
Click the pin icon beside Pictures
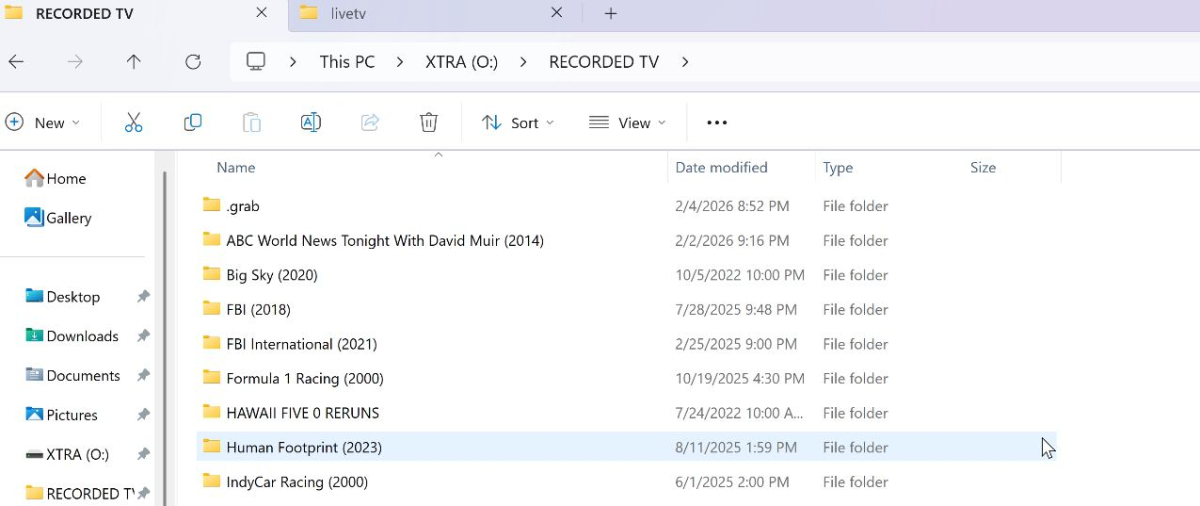click(143, 414)
